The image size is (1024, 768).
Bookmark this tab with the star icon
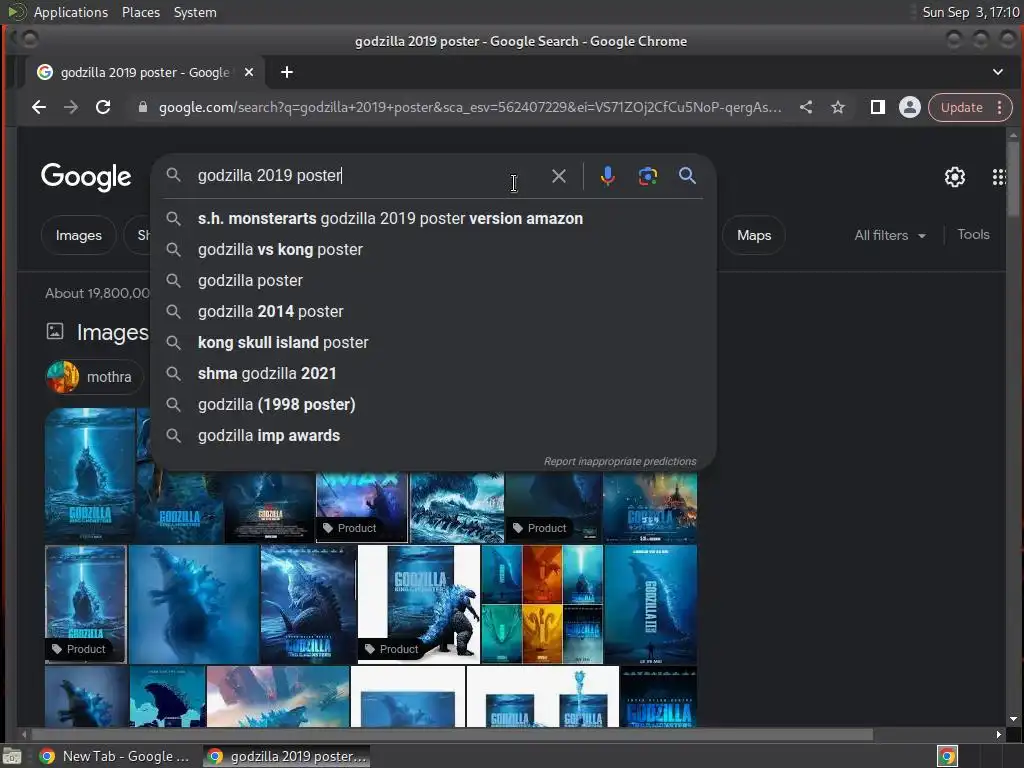click(x=838, y=107)
